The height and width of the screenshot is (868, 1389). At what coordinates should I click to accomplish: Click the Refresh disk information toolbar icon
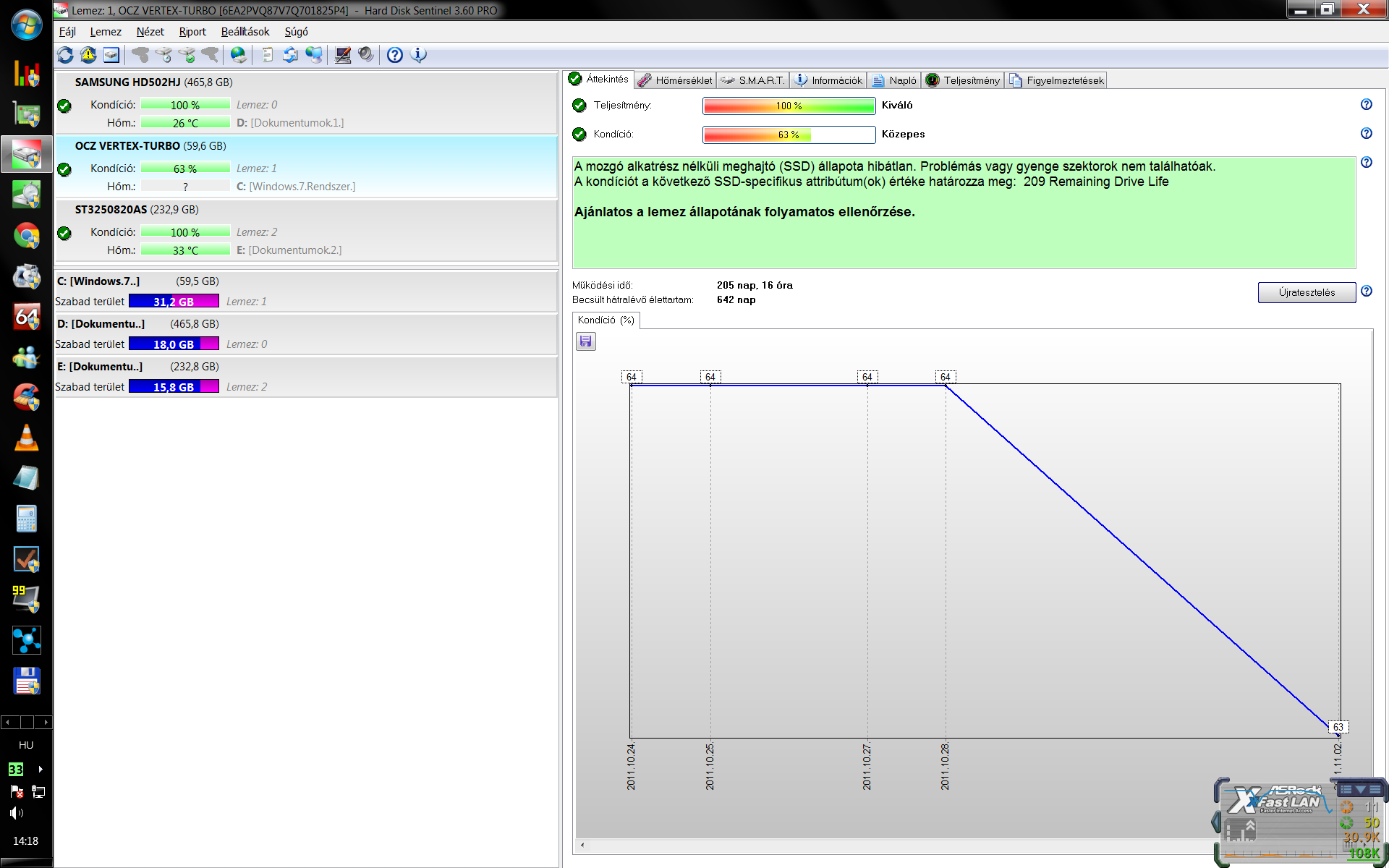pos(65,55)
